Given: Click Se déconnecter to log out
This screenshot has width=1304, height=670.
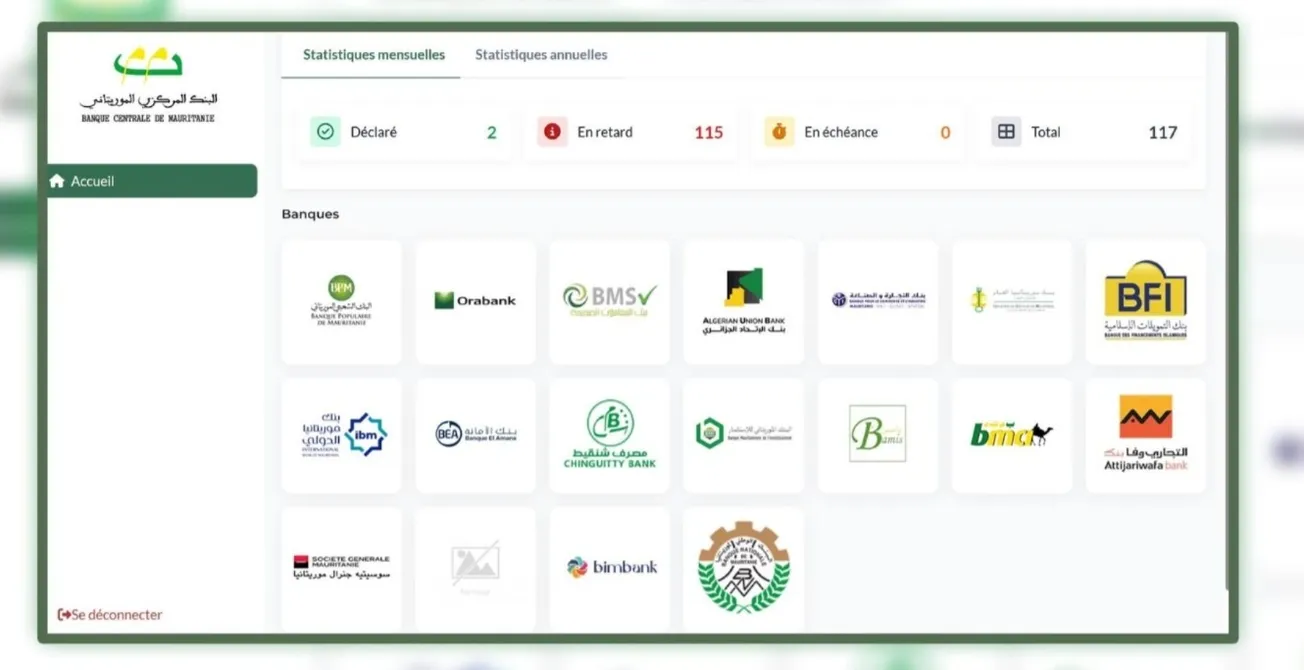Looking at the screenshot, I should tap(110, 615).
